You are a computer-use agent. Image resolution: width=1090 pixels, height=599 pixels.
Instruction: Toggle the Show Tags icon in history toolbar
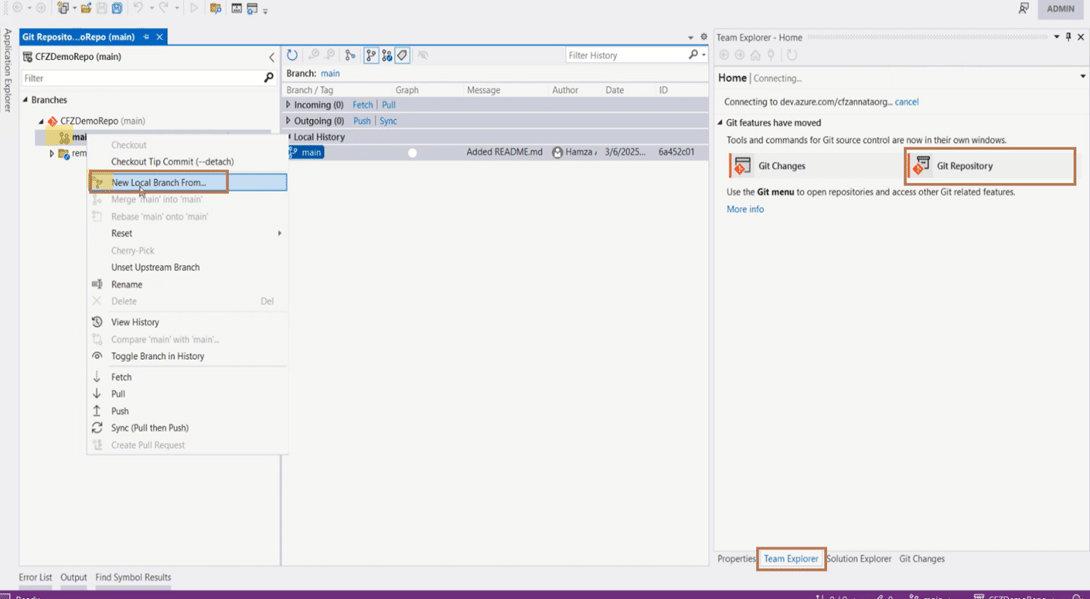tap(402, 55)
